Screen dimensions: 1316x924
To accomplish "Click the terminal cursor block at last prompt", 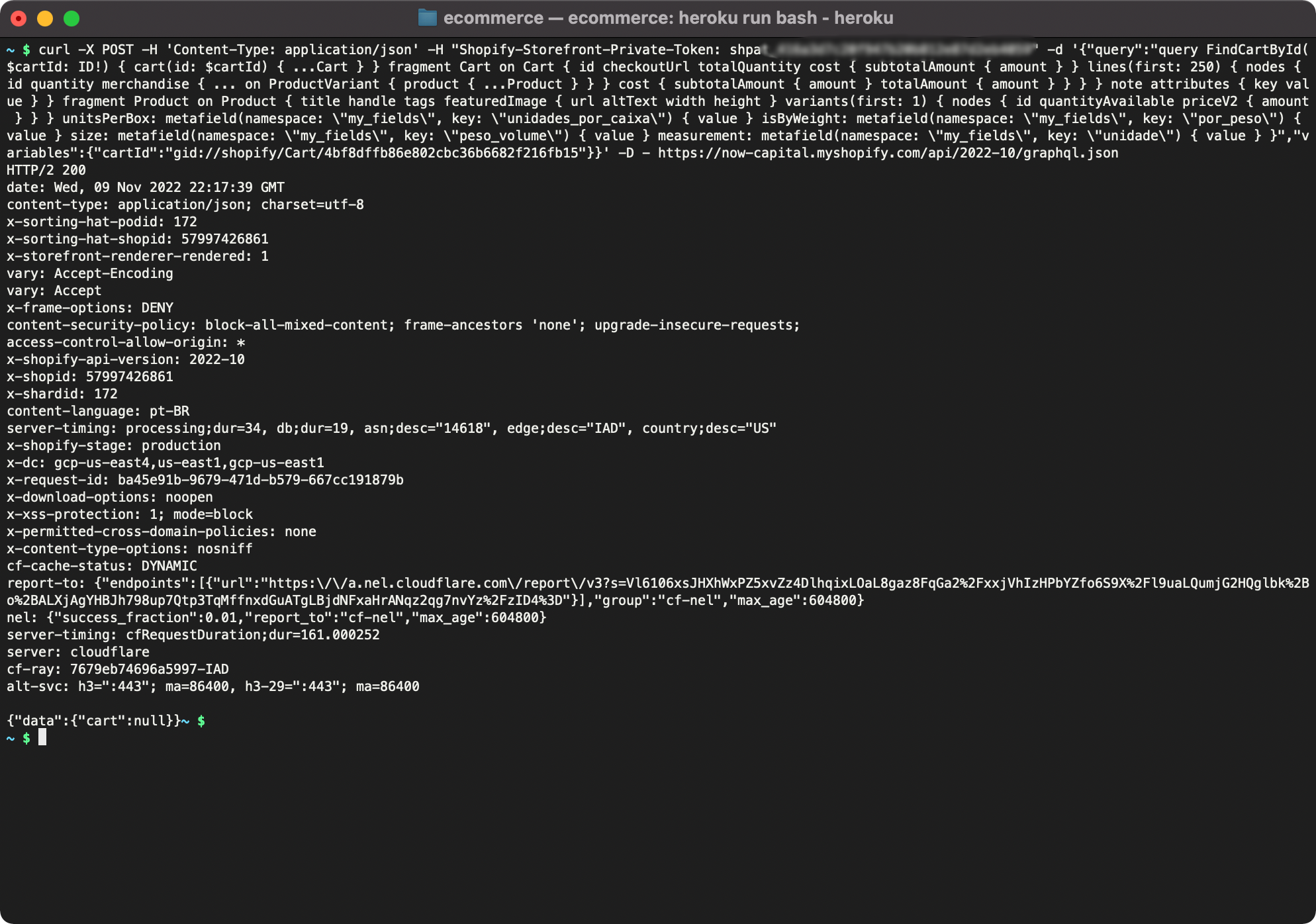I will (42, 737).
